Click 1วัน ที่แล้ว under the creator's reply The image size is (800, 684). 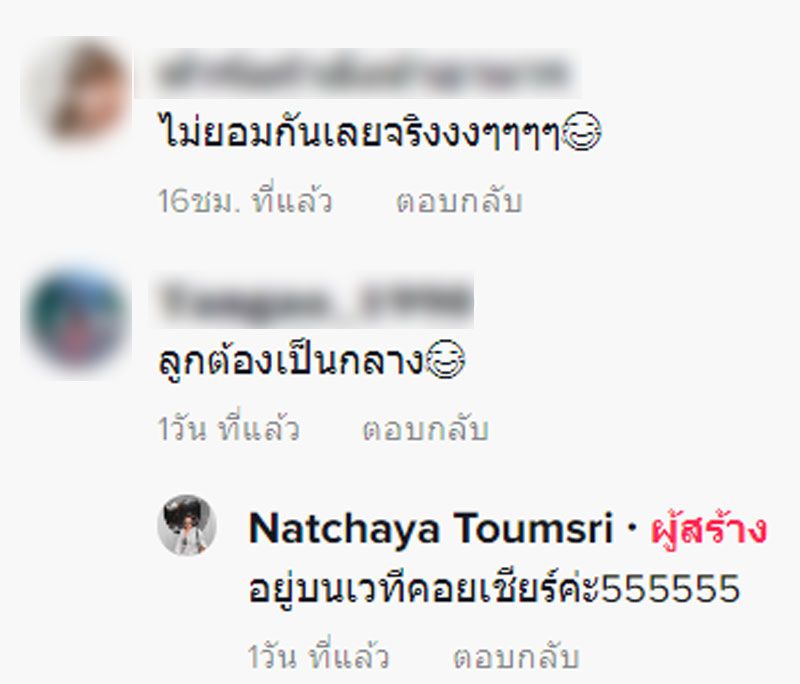pos(318,657)
